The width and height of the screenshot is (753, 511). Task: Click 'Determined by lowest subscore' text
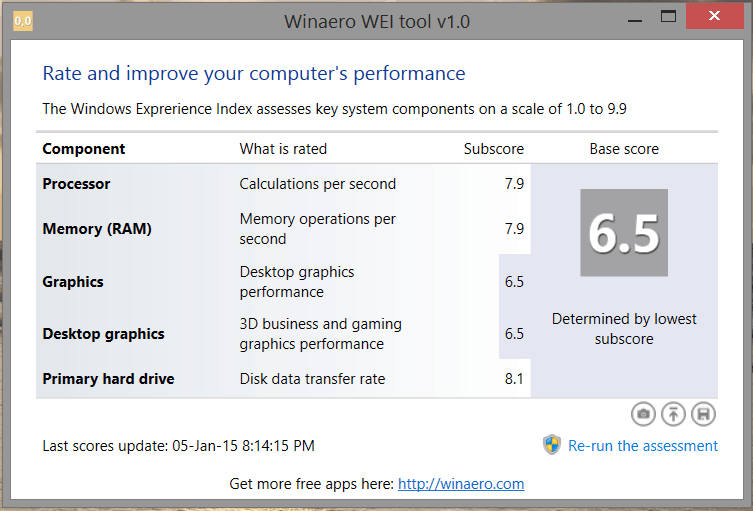pyautogui.click(x=624, y=329)
